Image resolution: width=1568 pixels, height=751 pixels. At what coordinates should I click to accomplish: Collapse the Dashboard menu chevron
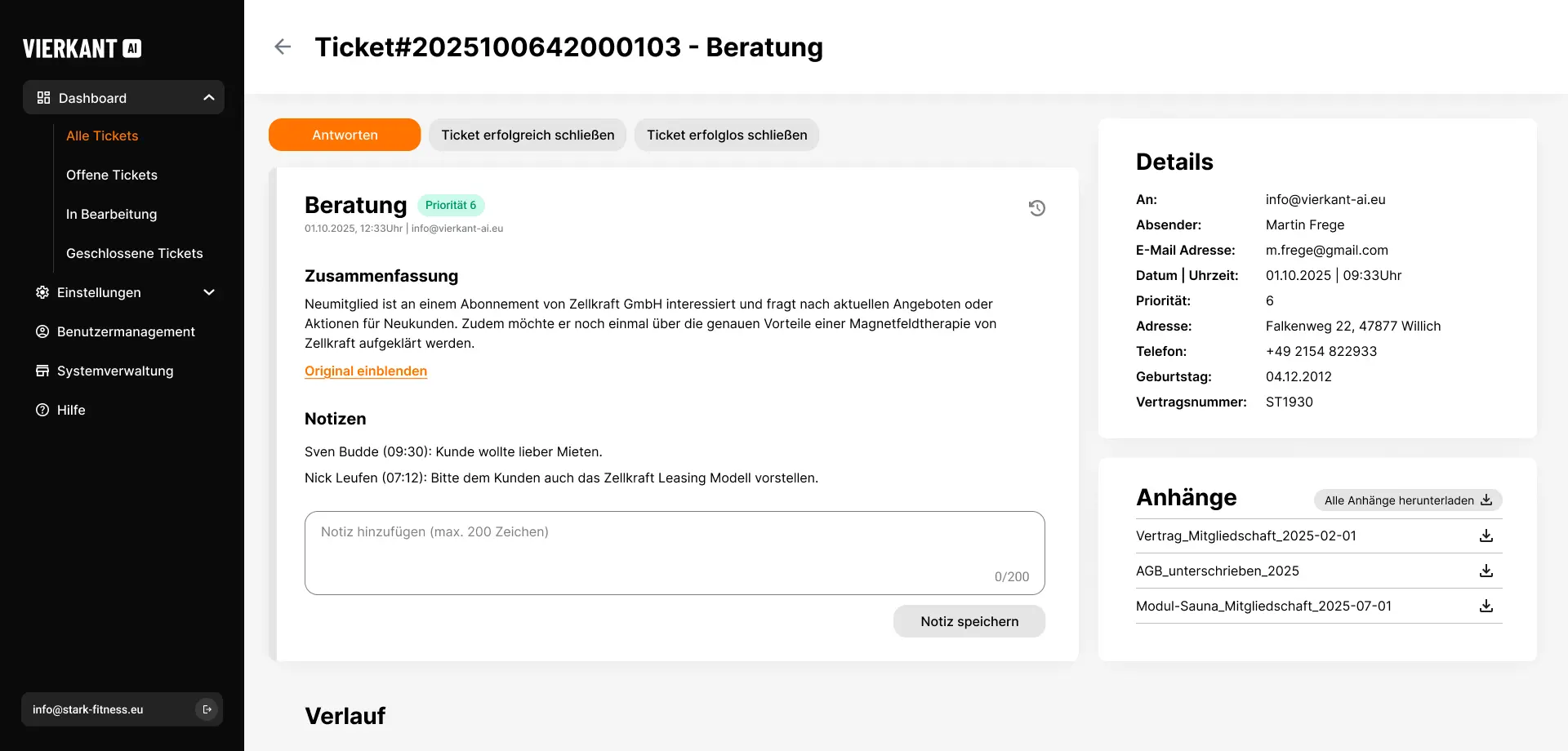tap(209, 98)
